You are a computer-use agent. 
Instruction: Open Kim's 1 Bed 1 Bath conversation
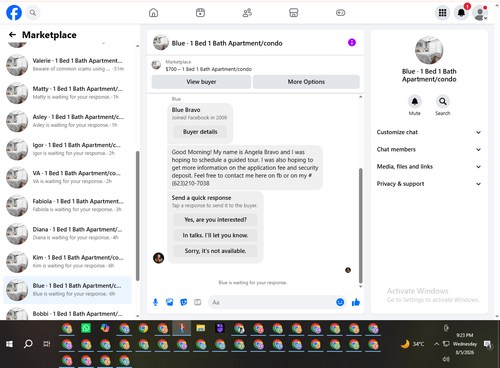(x=68, y=262)
